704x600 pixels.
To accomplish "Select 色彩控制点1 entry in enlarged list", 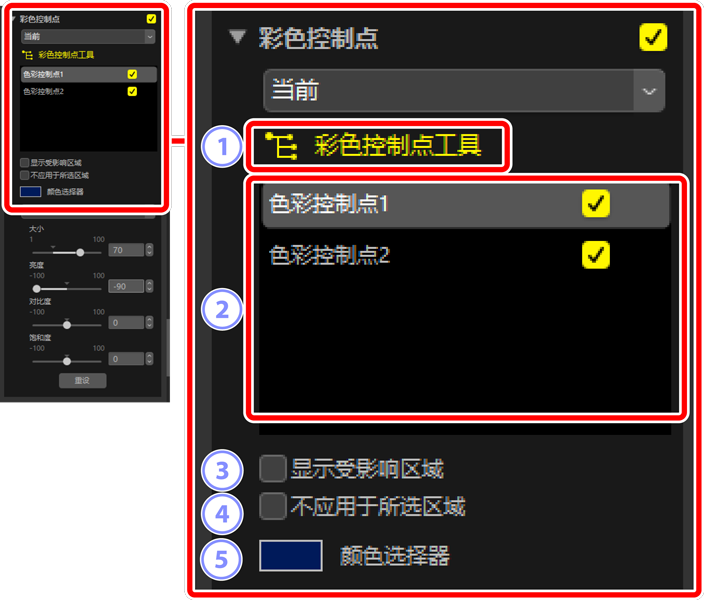I will coord(466,204).
